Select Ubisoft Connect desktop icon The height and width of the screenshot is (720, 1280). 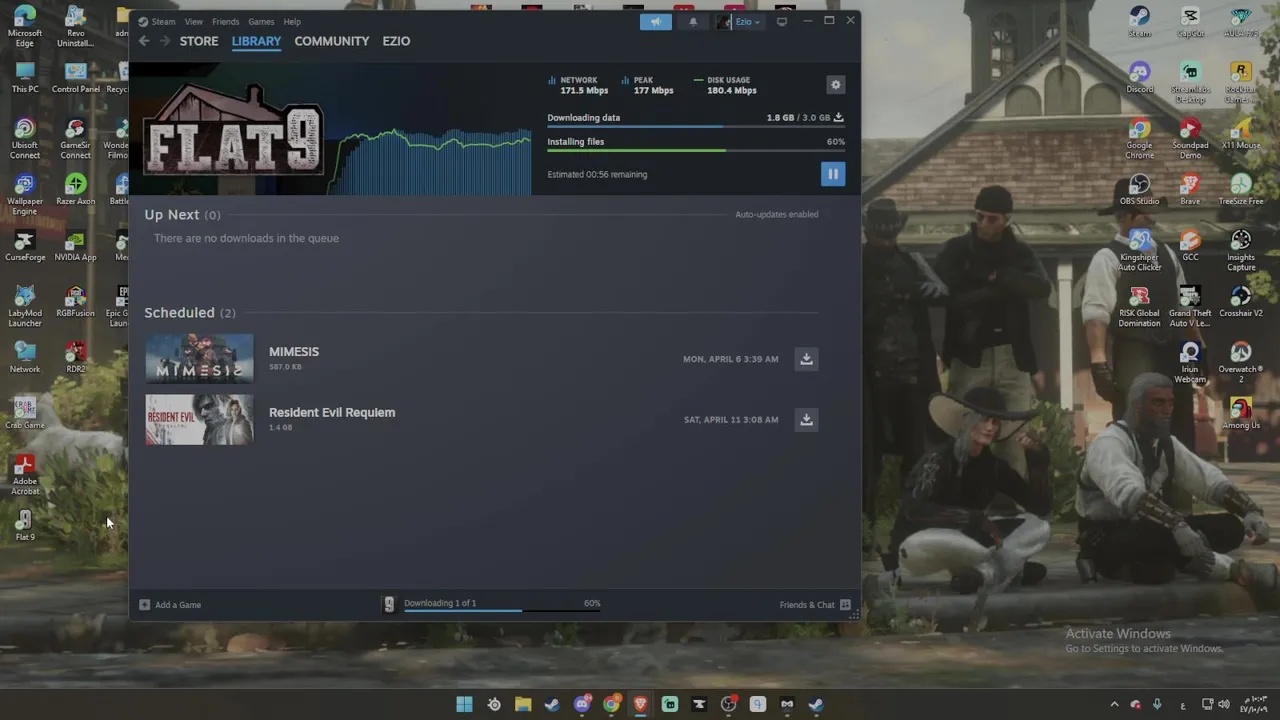click(24, 138)
